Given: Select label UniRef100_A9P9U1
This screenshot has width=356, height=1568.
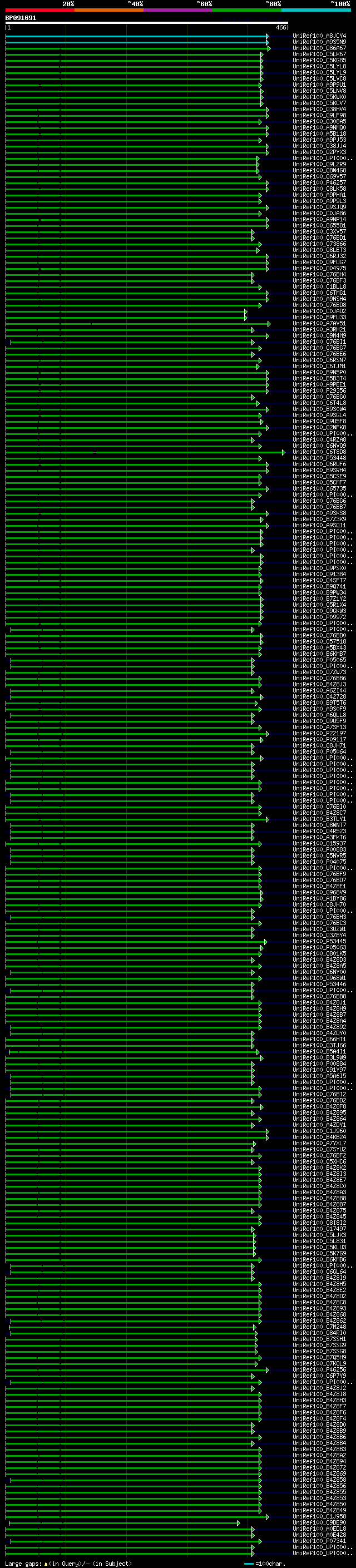Looking at the screenshot, I should coord(319,85).
